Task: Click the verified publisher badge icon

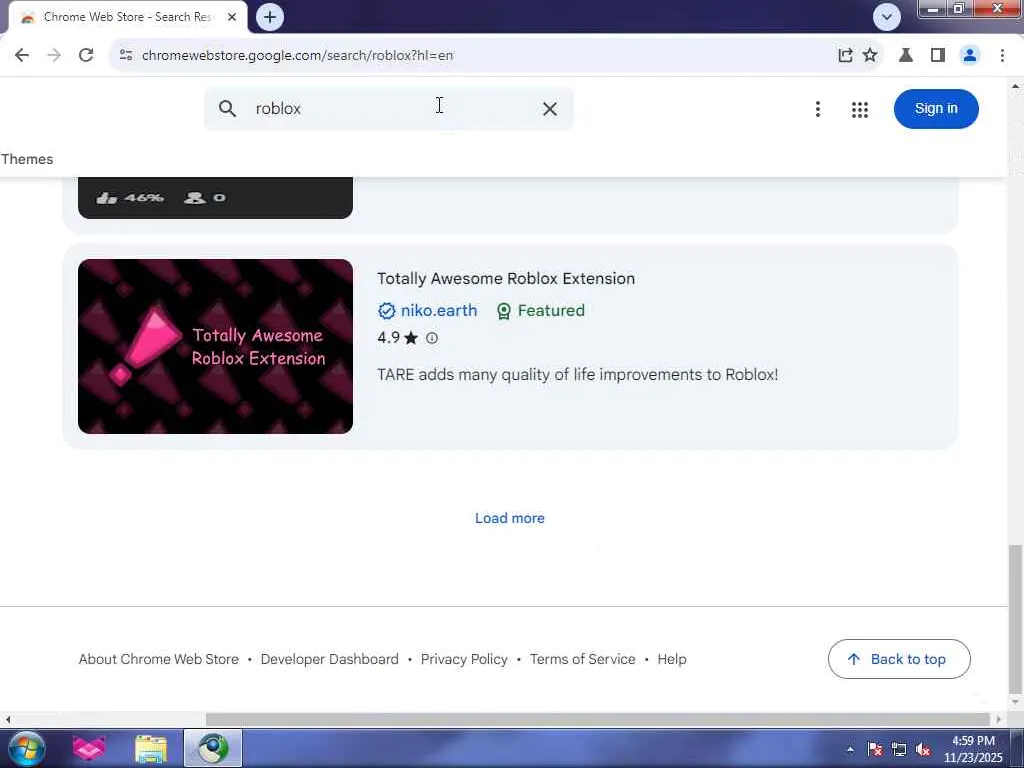Action: tap(387, 311)
